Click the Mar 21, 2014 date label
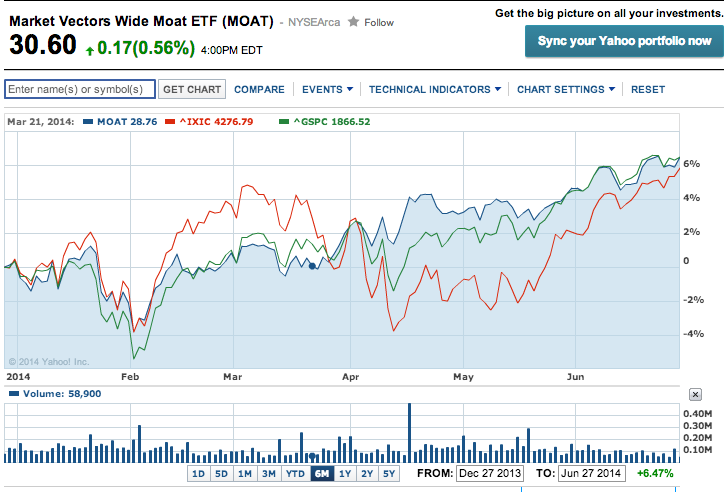Image resolution: width=725 pixels, height=492 pixels. [x=41, y=122]
